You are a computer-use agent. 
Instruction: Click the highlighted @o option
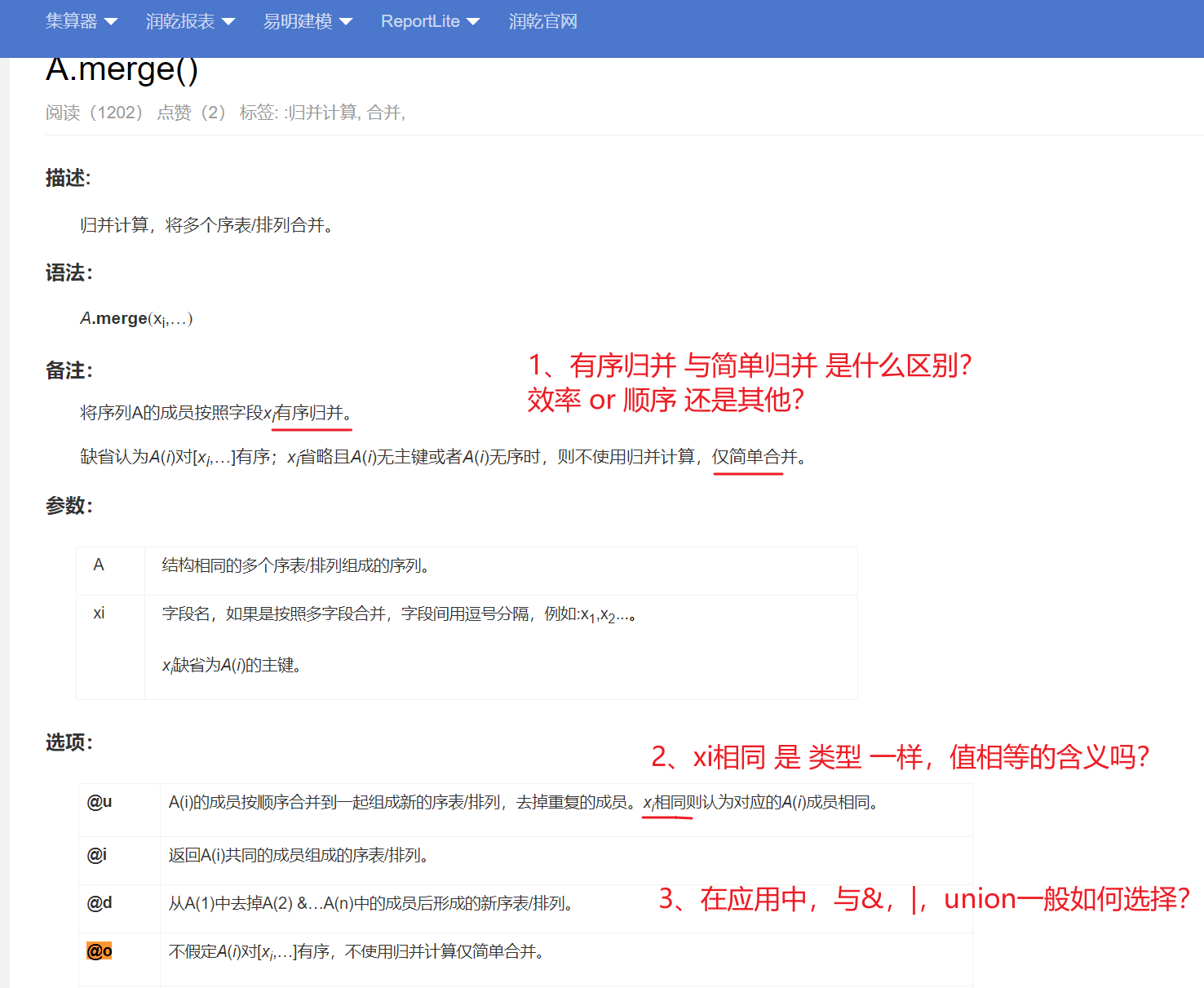point(100,951)
